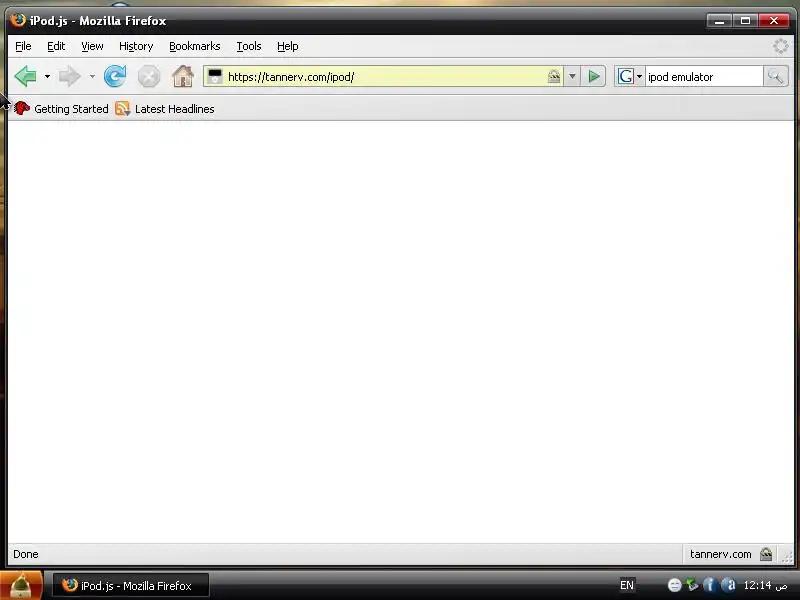
Task: Open the Google search engine selector
Action: pyautogui.click(x=630, y=77)
